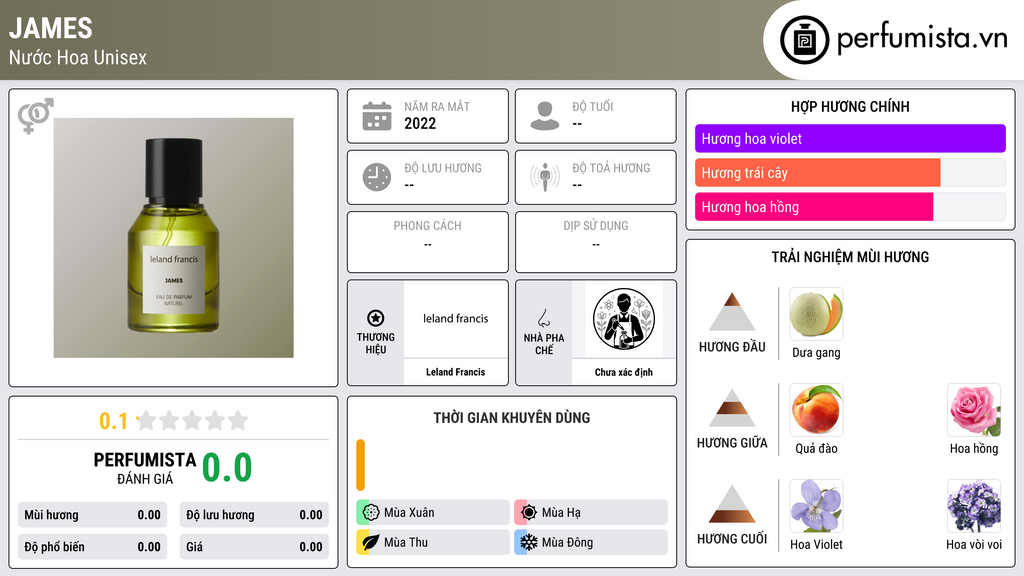Open the Dưa gang melon note image

click(x=816, y=314)
